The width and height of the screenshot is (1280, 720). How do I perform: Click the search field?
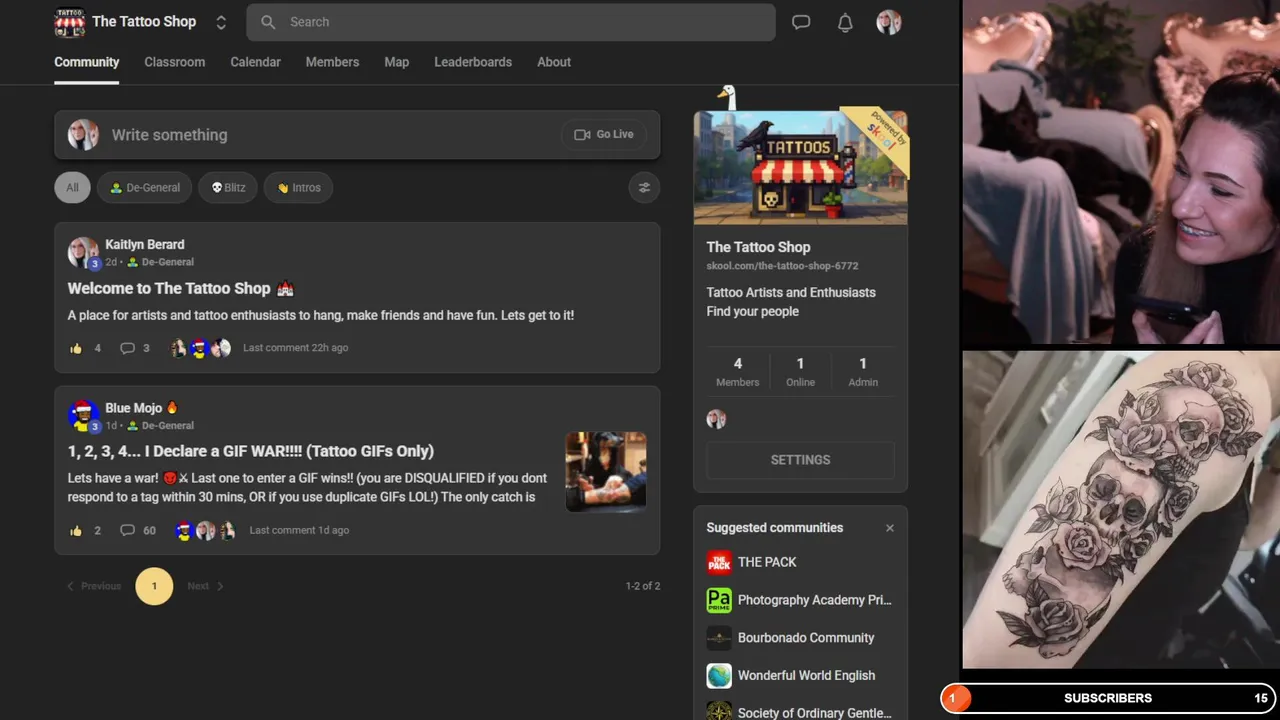511,22
